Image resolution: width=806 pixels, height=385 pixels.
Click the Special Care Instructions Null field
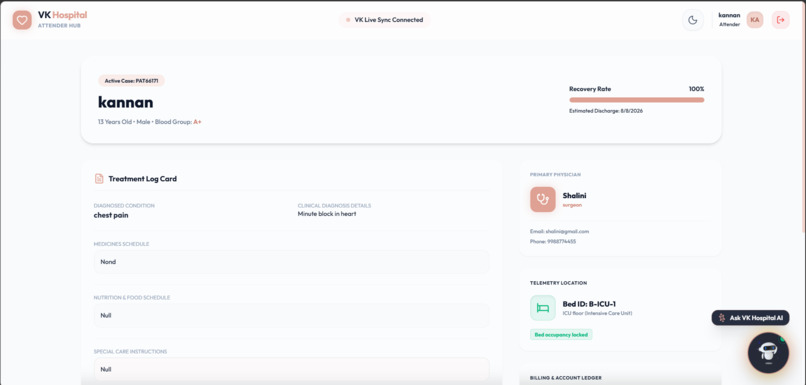tap(291, 369)
